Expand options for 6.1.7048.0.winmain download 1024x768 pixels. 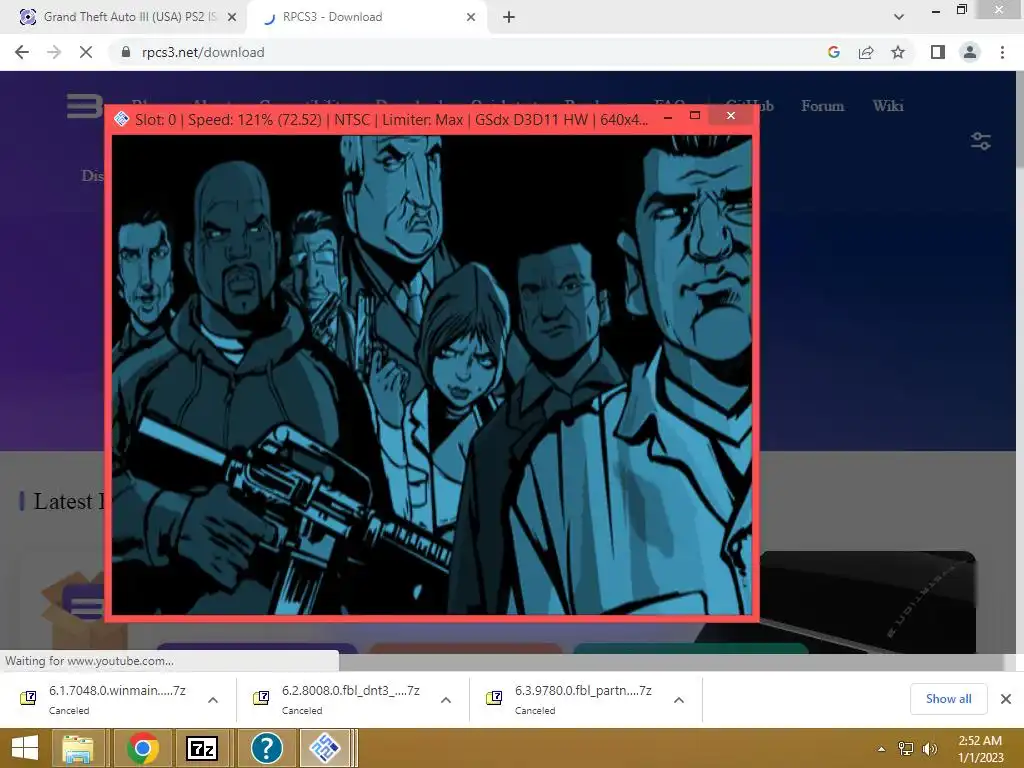213,700
